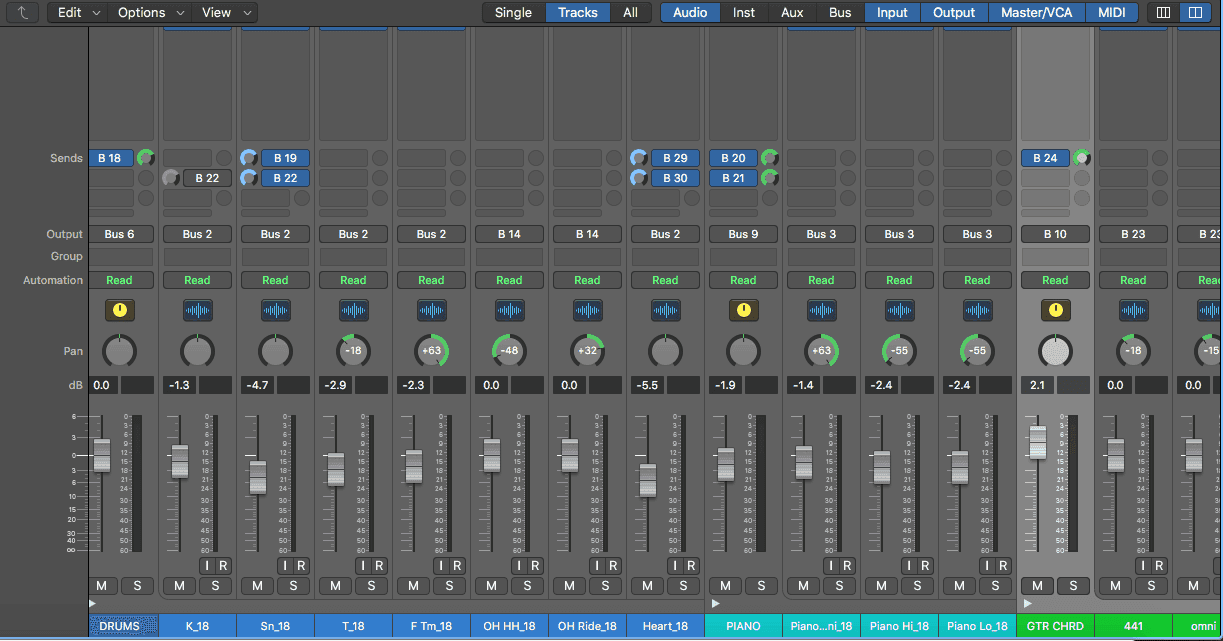Mute the DRUMS channel
1223x641 pixels.
tap(101, 586)
